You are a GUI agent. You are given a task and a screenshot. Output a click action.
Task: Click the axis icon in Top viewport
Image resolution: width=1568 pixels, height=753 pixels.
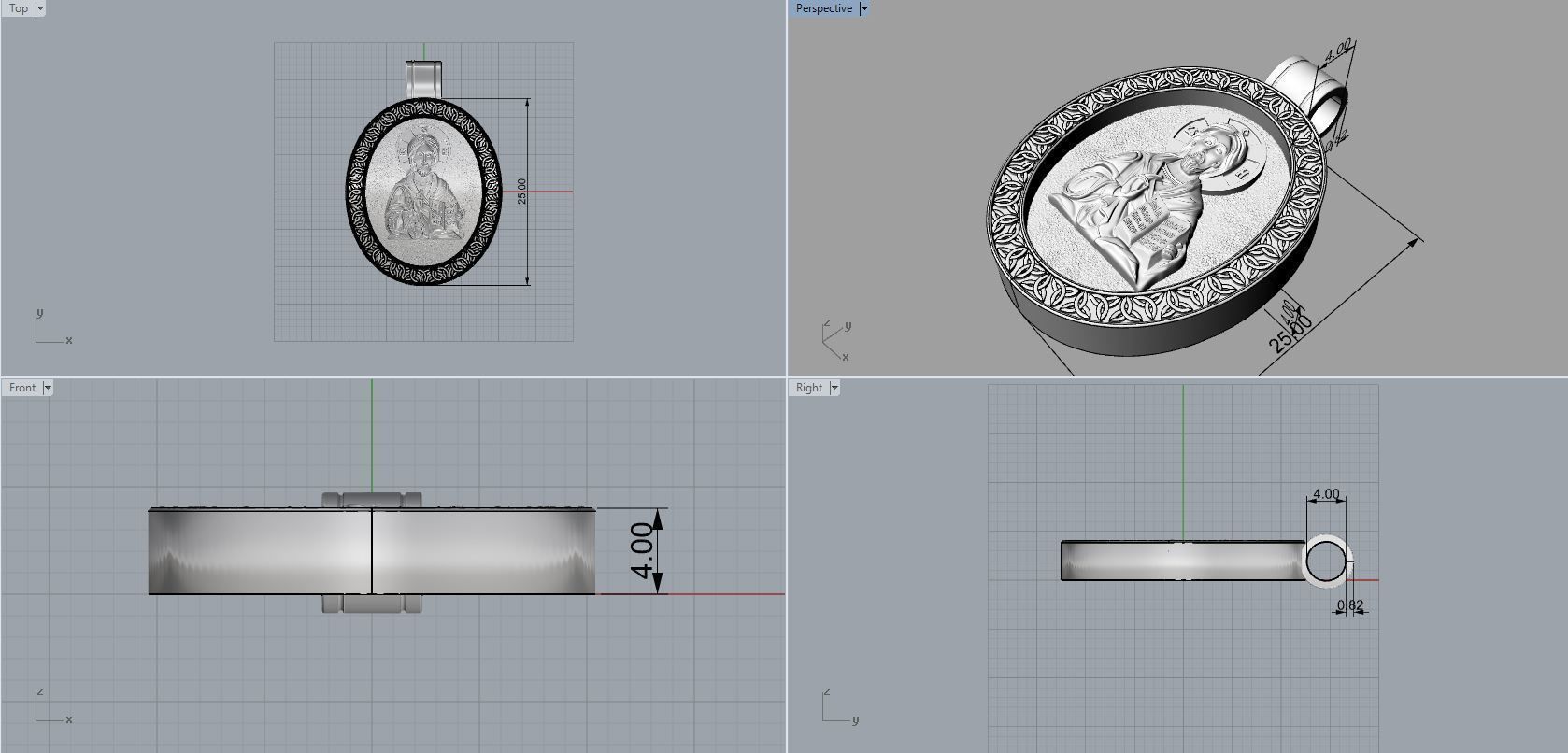[x=53, y=327]
